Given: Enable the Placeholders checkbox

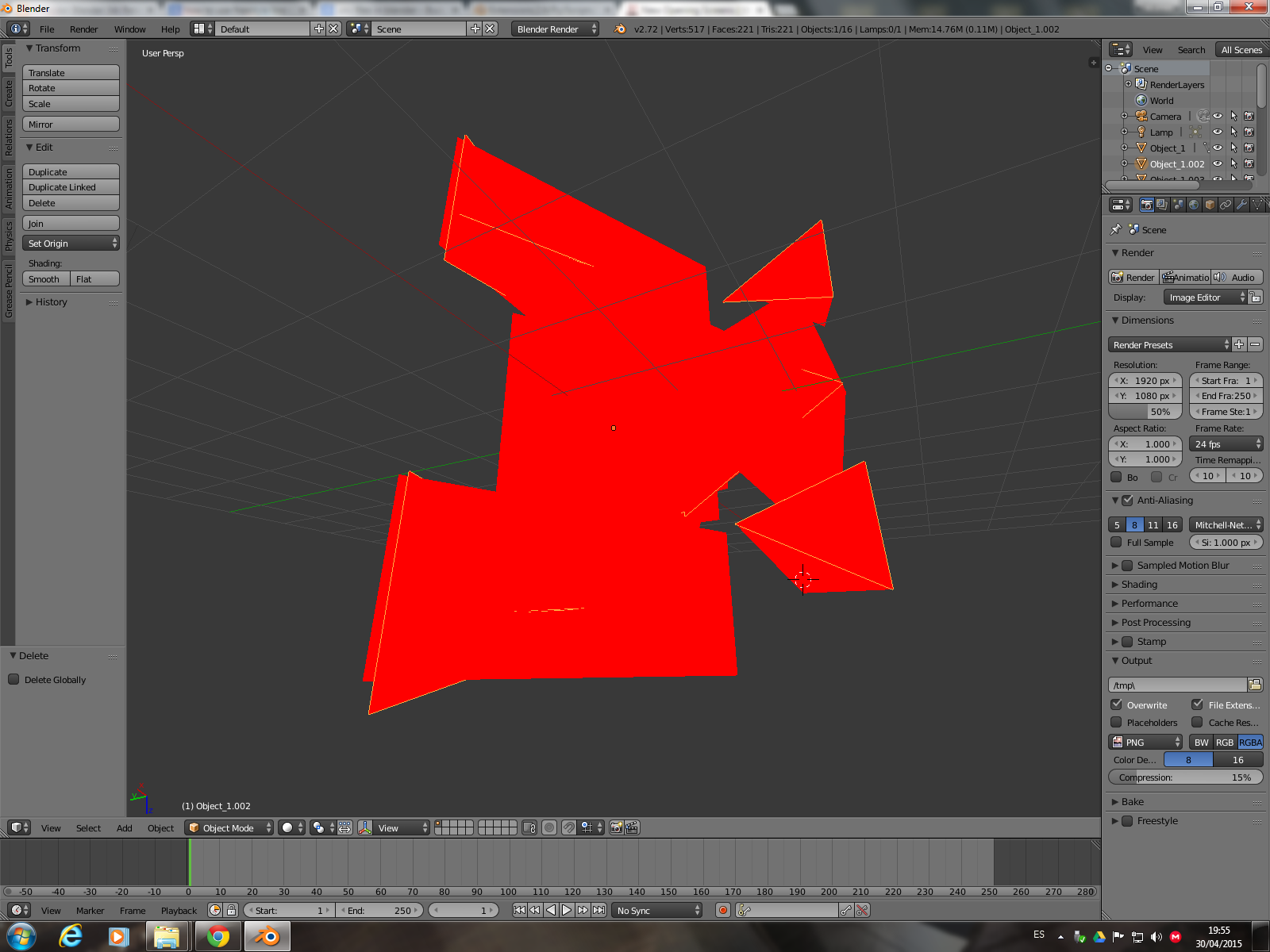Looking at the screenshot, I should [x=1116, y=722].
